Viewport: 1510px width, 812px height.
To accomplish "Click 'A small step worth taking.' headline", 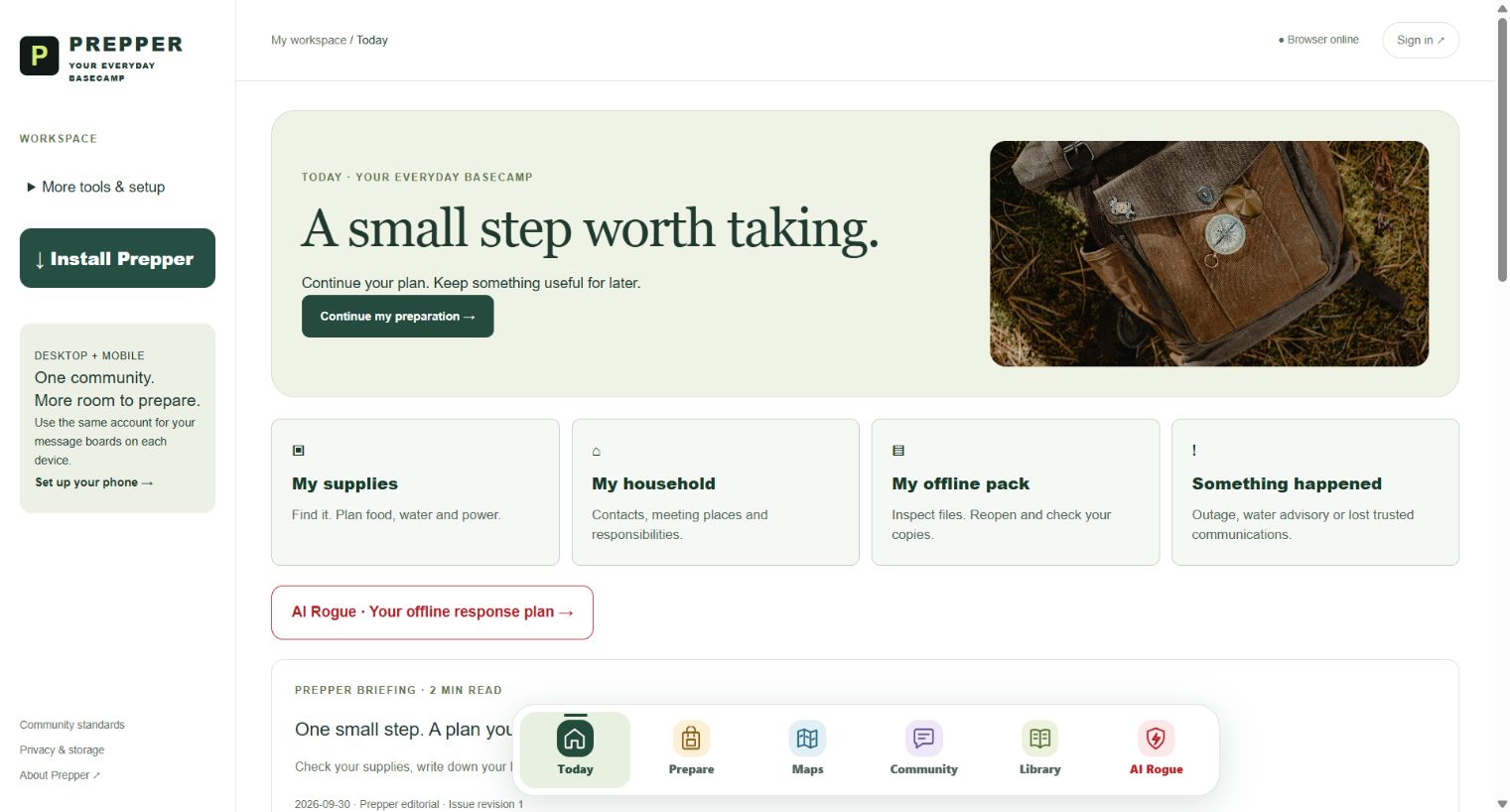I will (590, 229).
